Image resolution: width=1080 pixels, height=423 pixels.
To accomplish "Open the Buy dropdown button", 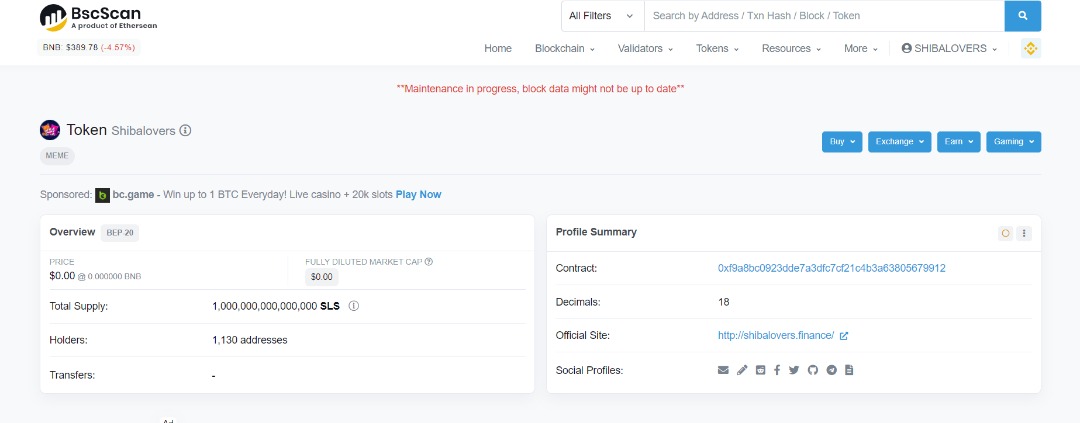I will (x=842, y=142).
